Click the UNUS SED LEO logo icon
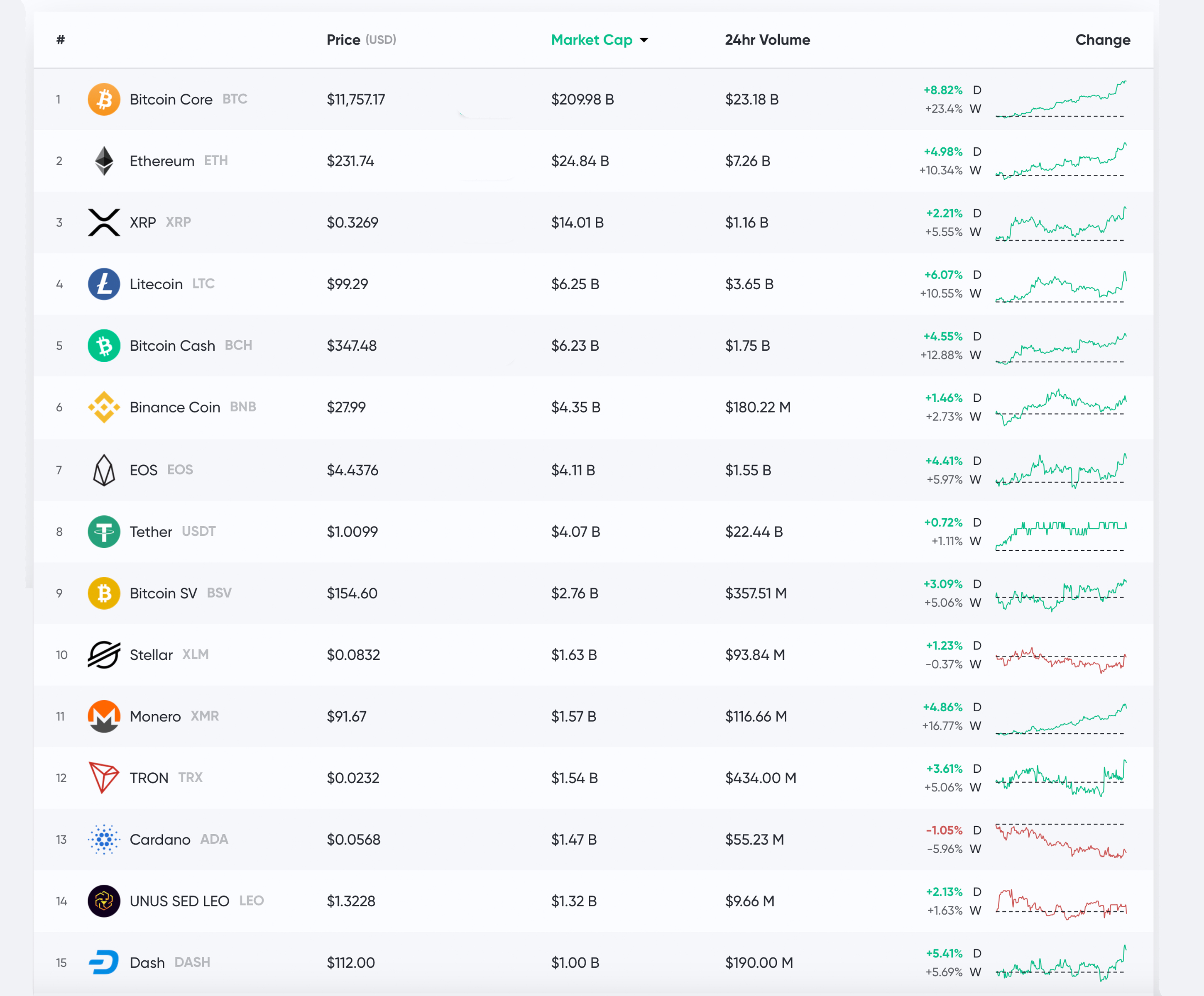1204x996 pixels. click(104, 901)
